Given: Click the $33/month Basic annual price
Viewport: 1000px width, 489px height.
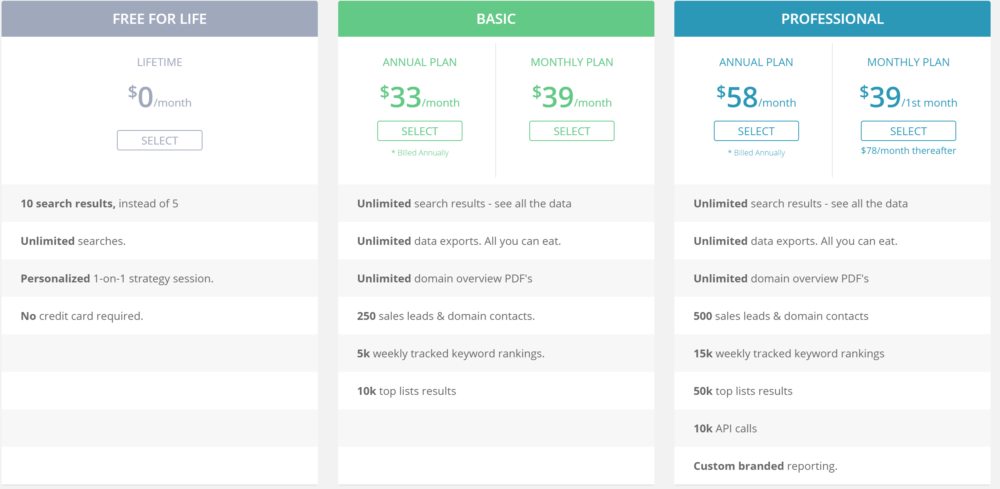Looking at the screenshot, I should (x=420, y=98).
